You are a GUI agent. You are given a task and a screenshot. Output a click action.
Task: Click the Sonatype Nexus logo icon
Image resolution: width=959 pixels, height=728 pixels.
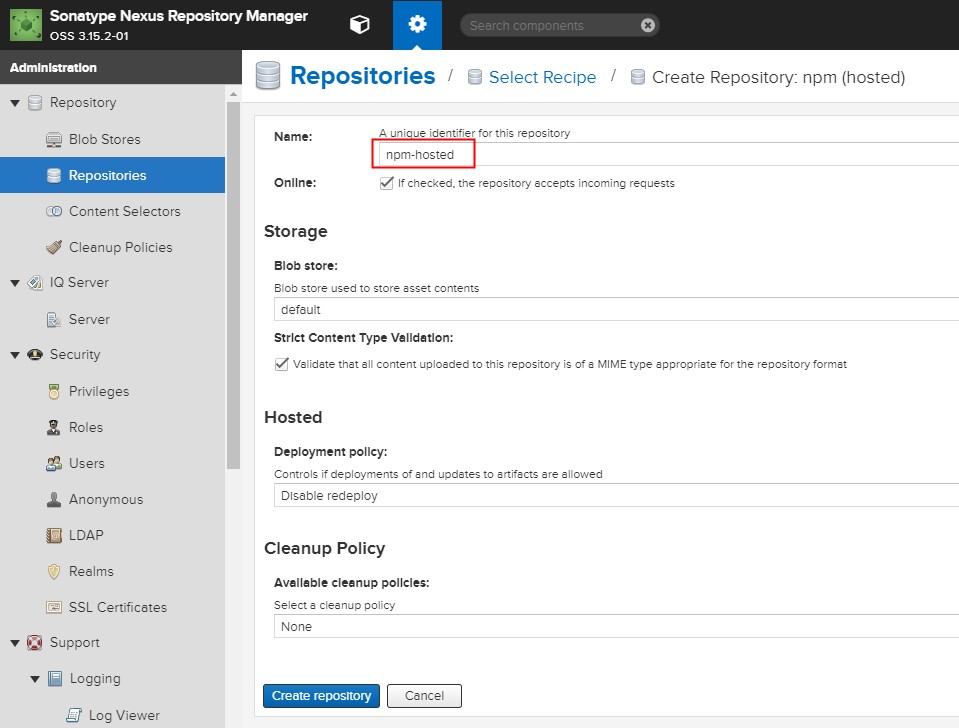[25, 25]
